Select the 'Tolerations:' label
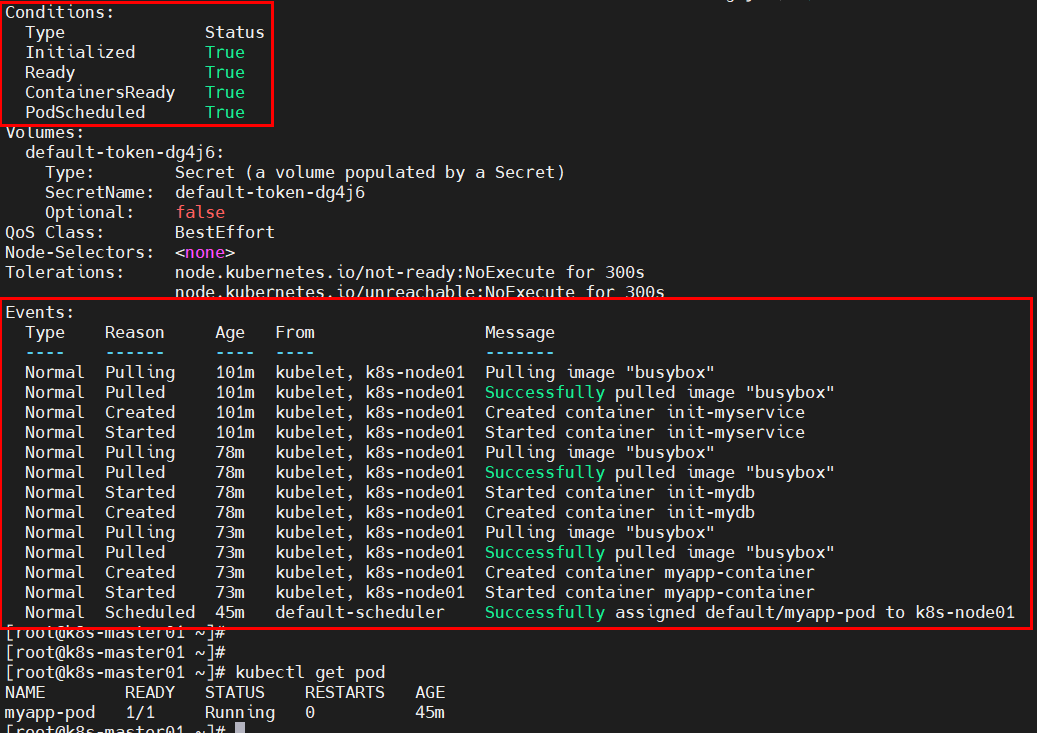Image resolution: width=1037 pixels, height=733 pixels. (64, 273)
